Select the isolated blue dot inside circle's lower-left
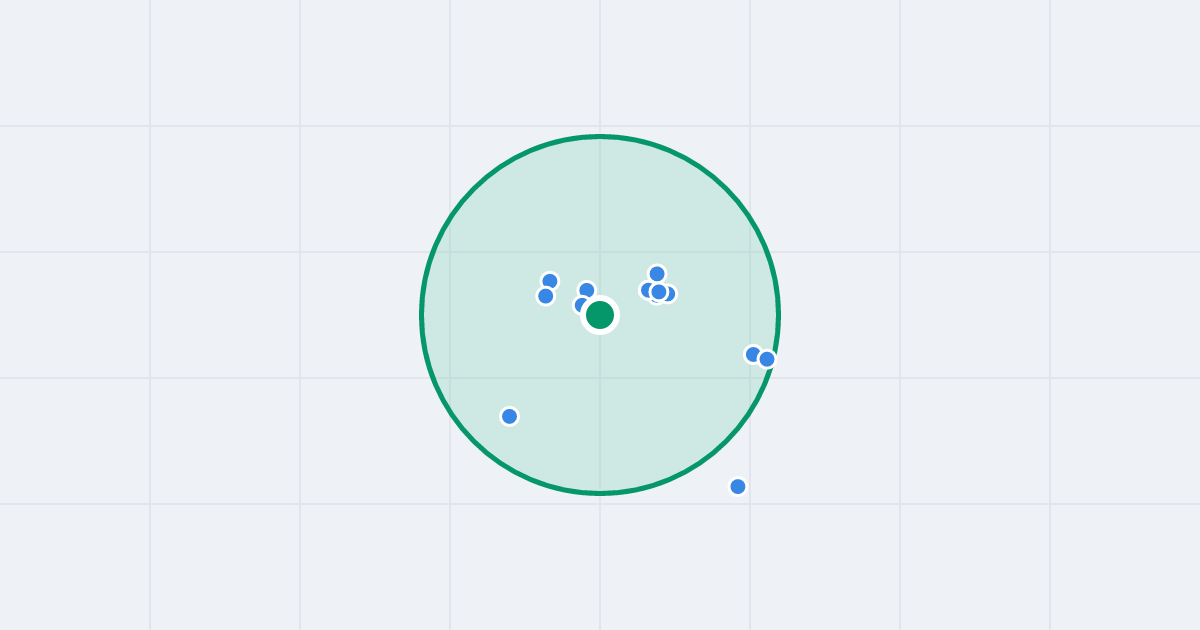 tap(510, 416)
